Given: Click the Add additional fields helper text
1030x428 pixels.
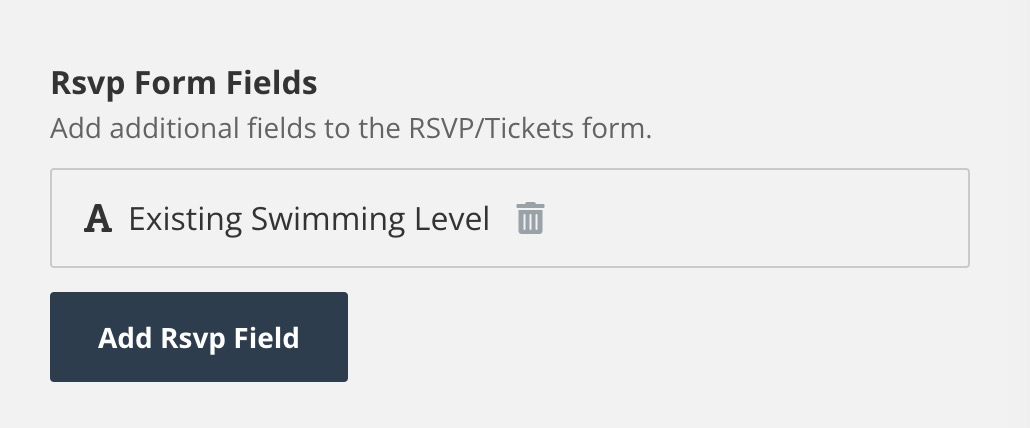Looking at the screenshot, I should [351, 129].
